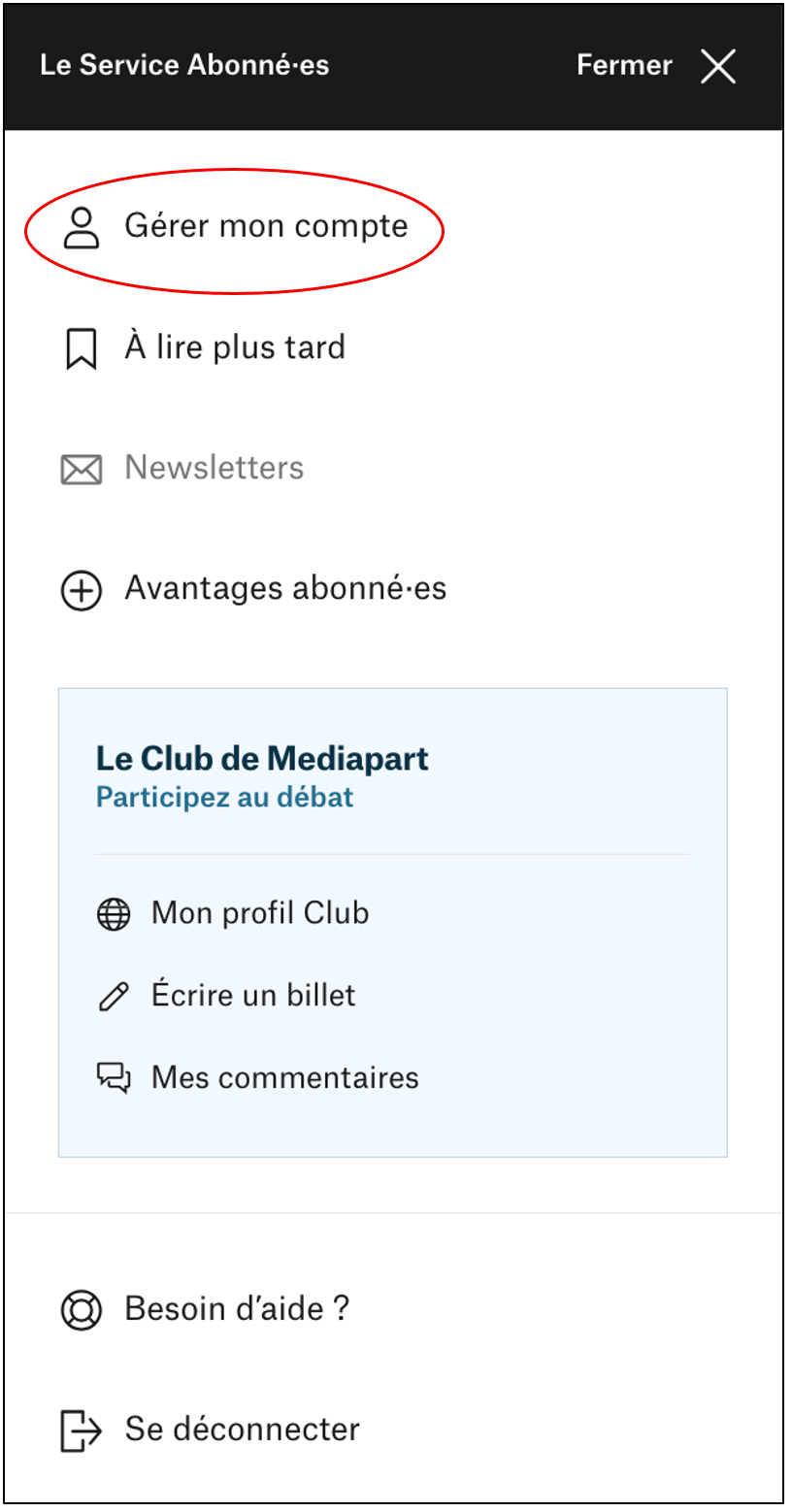Click the lifebuoy icon beside Besoin d'aide
This screenshot has width=792, height=1512.
click(x=82, y=1310)
